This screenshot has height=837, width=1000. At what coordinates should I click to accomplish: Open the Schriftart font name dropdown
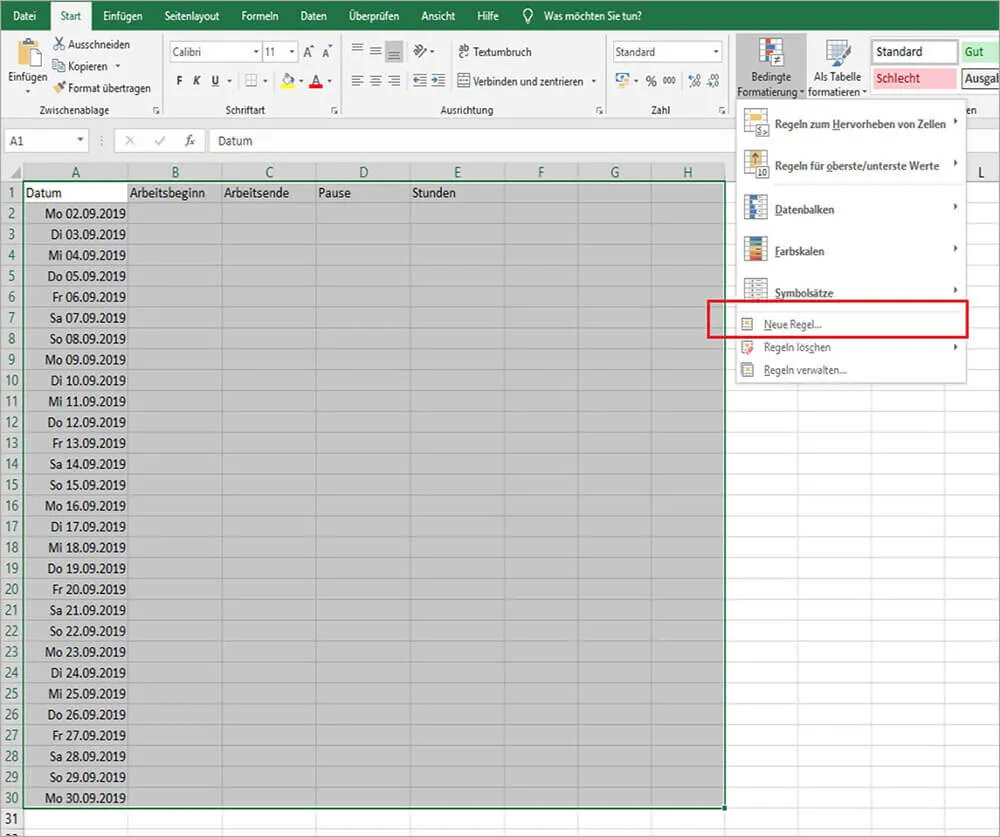tap(256, 51)
